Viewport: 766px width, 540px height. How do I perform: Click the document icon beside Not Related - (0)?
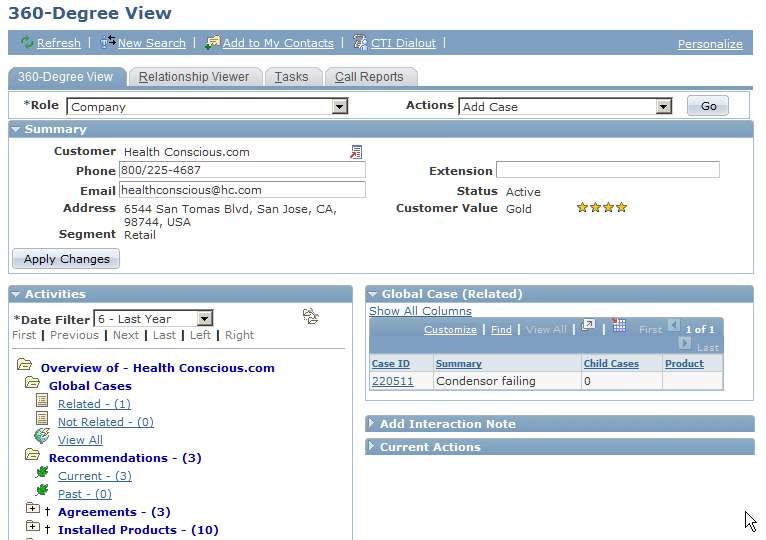[x=42, y=418]
